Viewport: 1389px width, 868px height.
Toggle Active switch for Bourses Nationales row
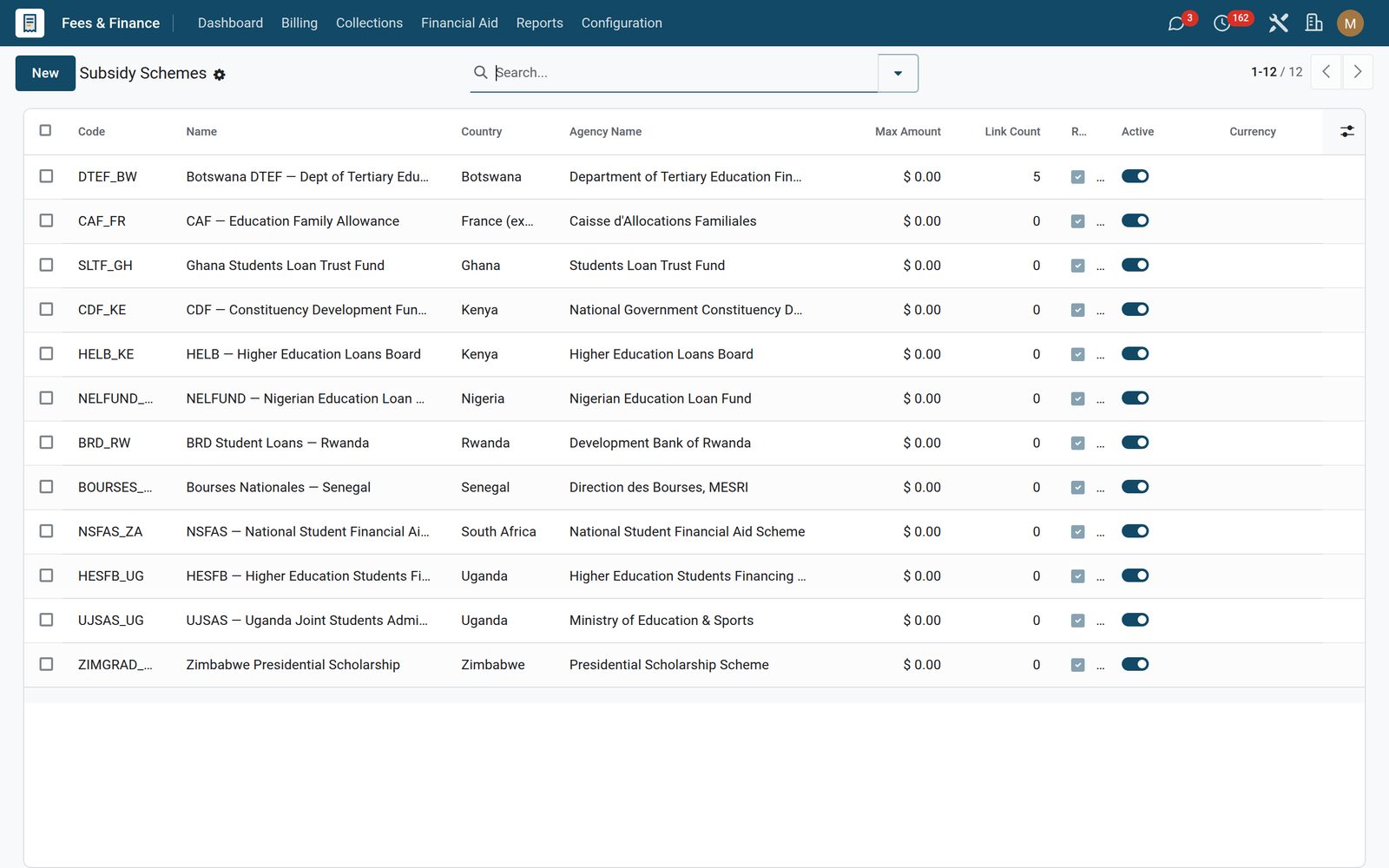1135,487
